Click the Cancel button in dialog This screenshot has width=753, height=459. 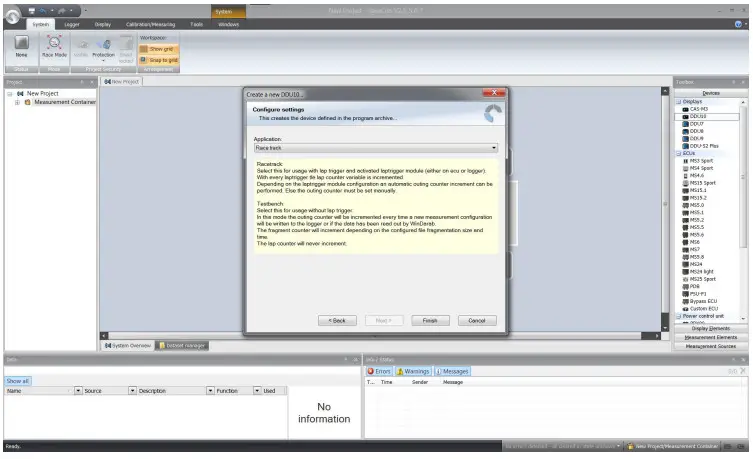(477, 320)
